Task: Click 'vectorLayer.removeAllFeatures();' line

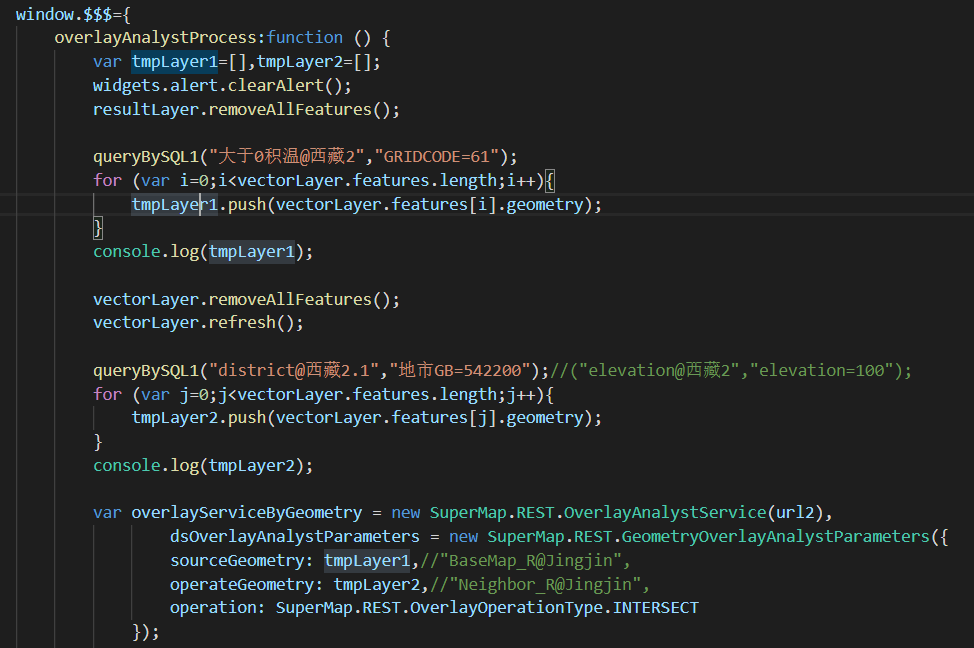Action: [x=246, y=299]
